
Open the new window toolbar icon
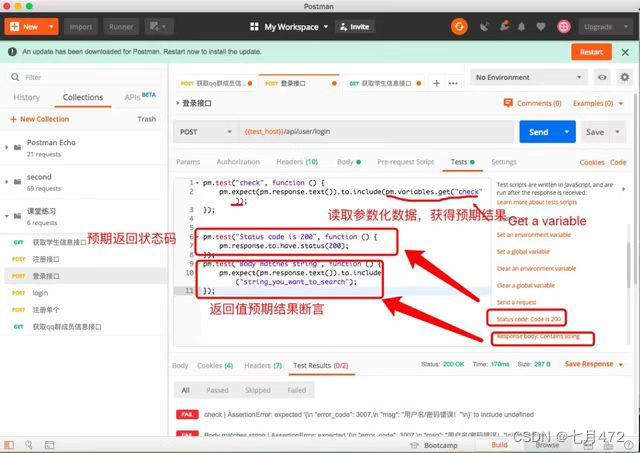[x=158, y=27]
